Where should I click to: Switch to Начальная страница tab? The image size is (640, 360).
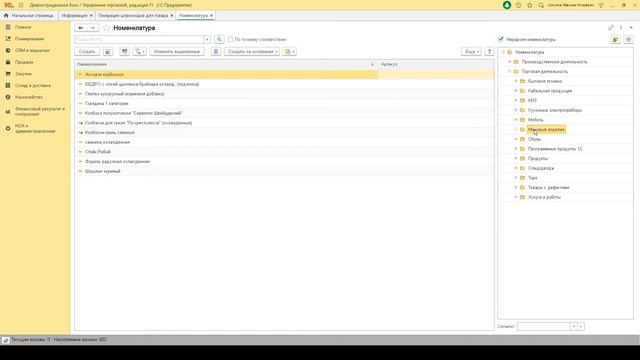tap(29, 16)
